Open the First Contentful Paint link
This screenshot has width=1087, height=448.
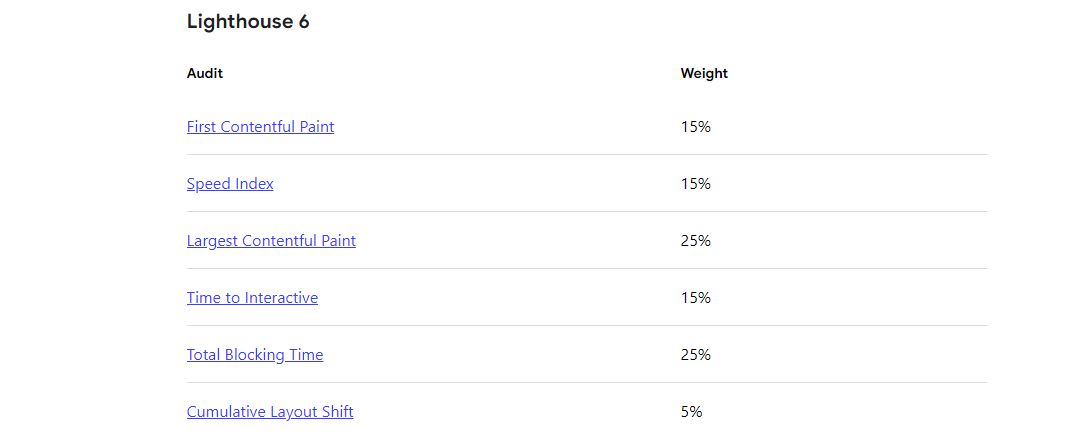[260, 127]
